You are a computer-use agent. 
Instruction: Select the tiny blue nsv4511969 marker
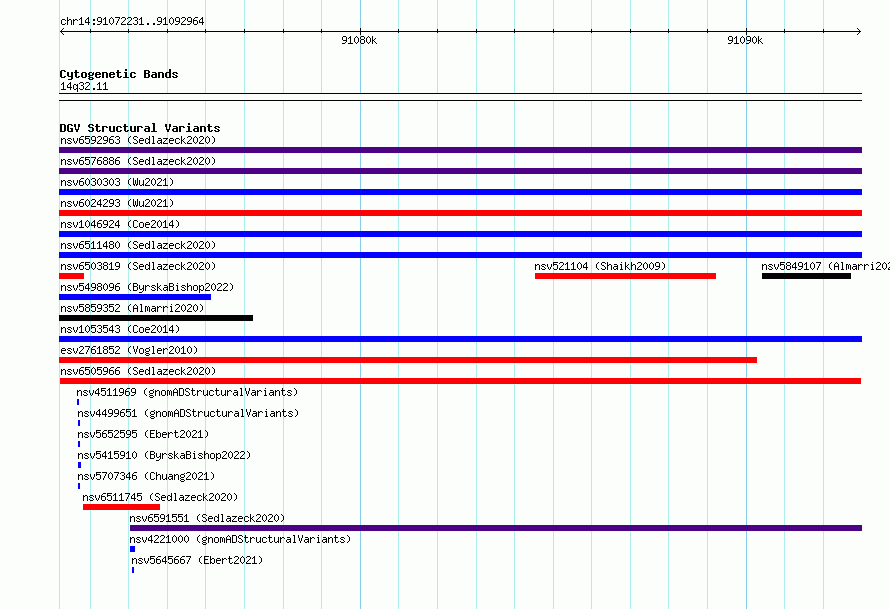coord(78,402)
